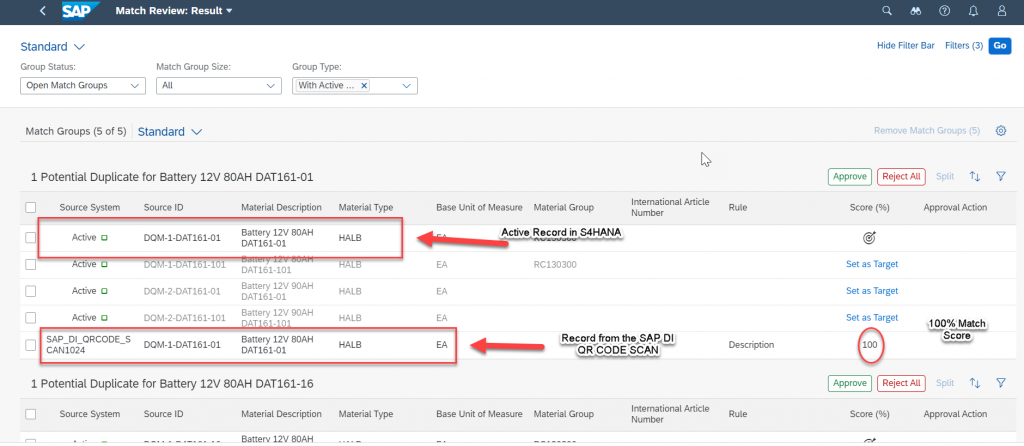The width and height of the screenshot is (1024, 446).
Task: Click Approval Action header in first table
Action: (x=955, y=208)
